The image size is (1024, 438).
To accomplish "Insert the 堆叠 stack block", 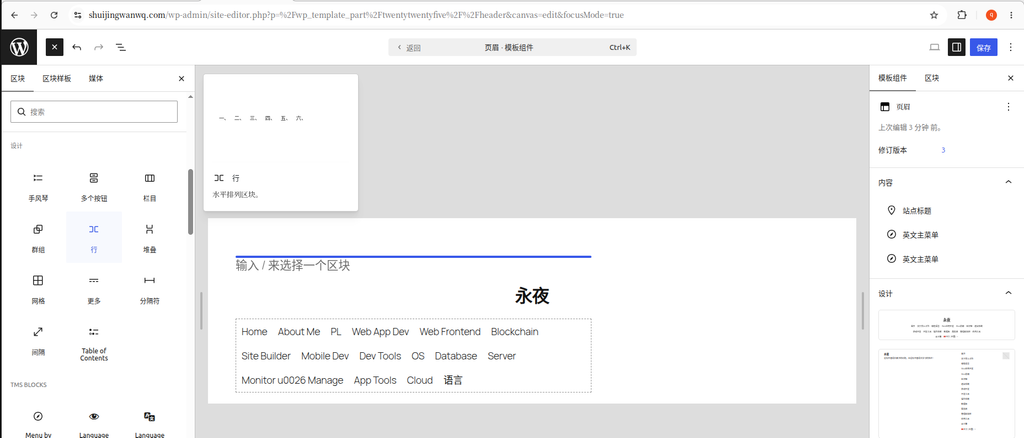I will [x=150, y=238].
